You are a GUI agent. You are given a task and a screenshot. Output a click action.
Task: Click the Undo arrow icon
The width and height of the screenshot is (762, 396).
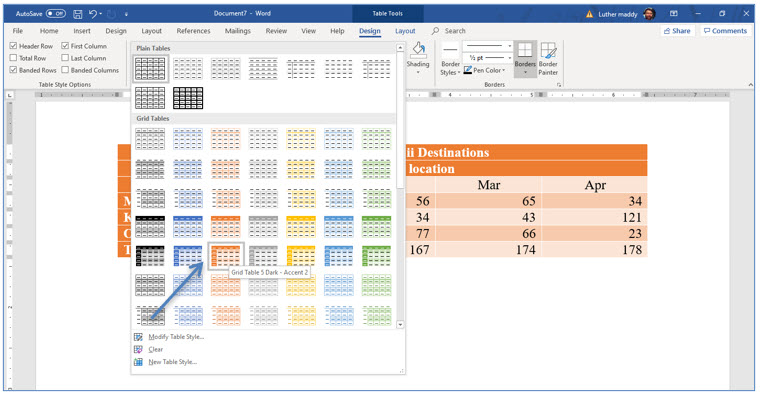click(93, 14)
